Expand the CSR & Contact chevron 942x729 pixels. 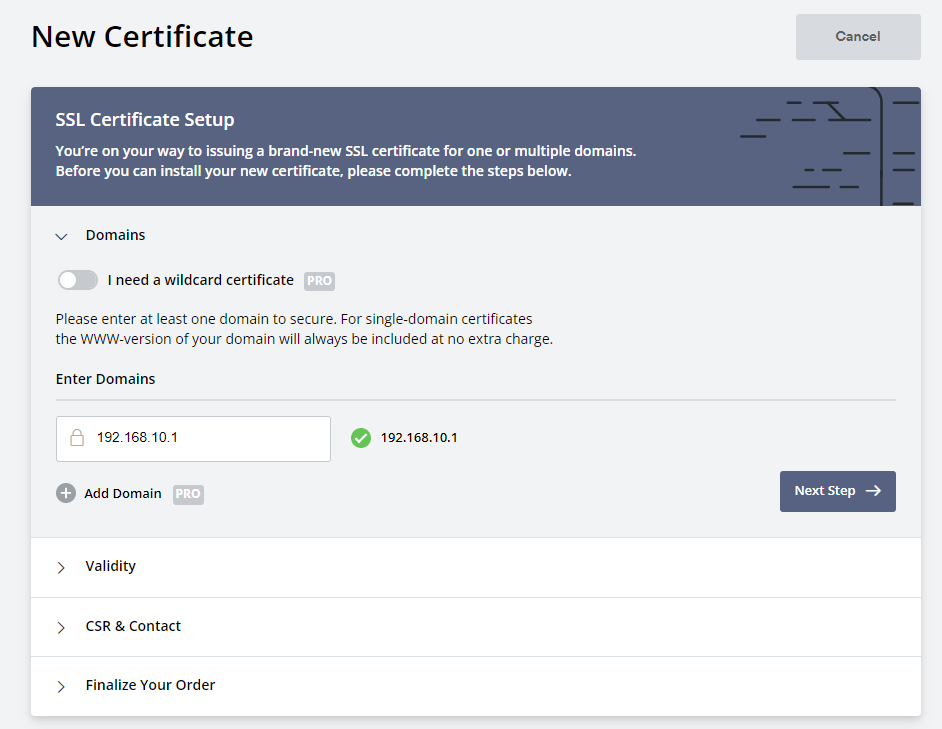coord(61,627)
